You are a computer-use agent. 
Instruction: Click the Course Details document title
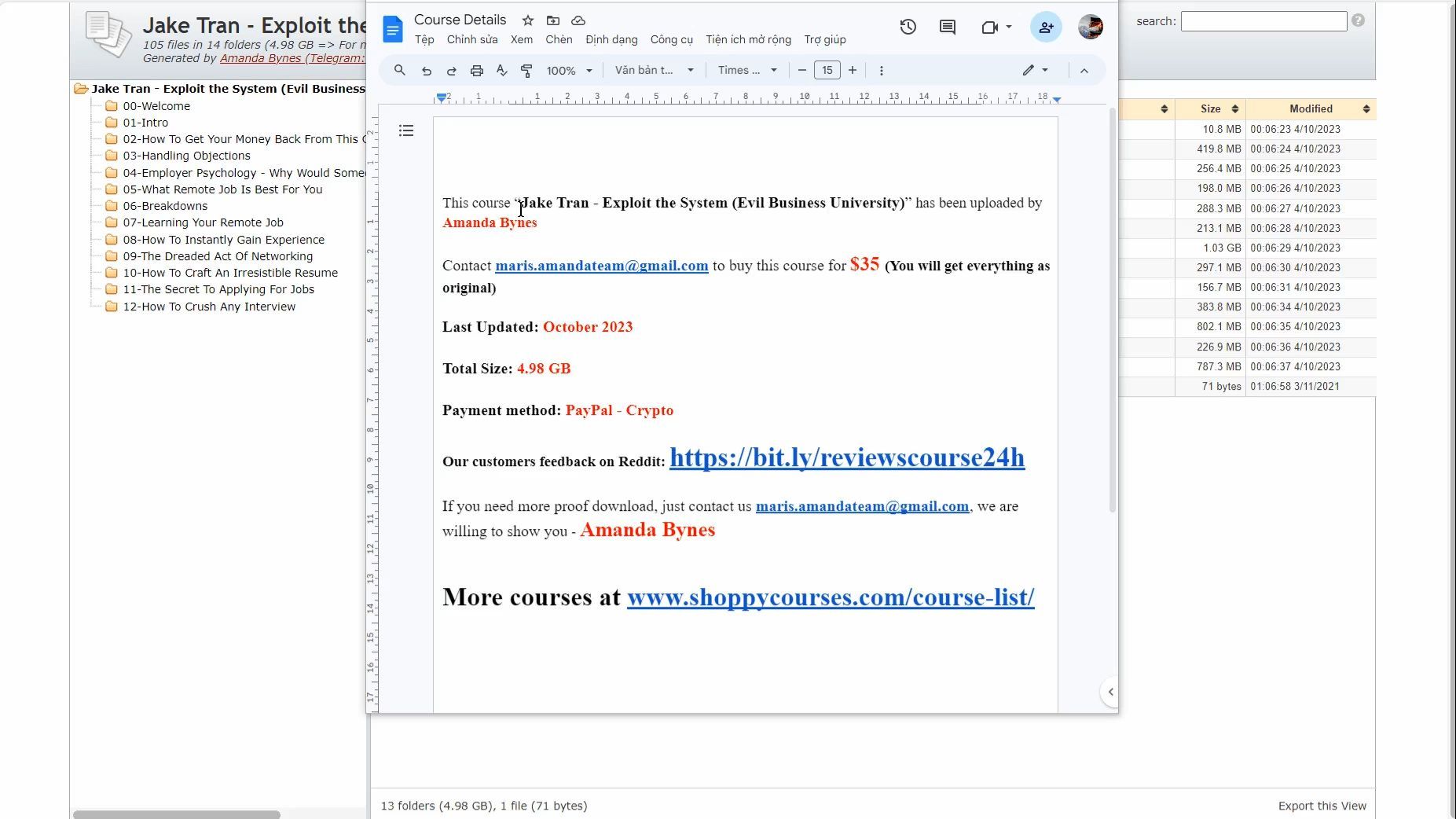coord(460,20)
